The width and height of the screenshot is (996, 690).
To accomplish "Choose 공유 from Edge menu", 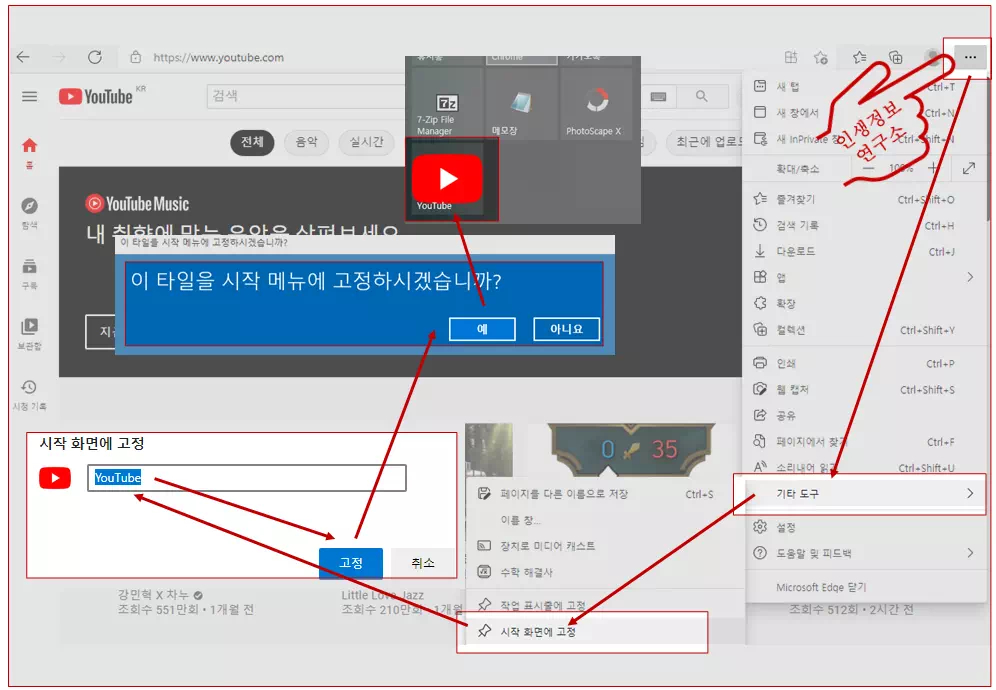I will pyautogui.click(x=865, y=416).
